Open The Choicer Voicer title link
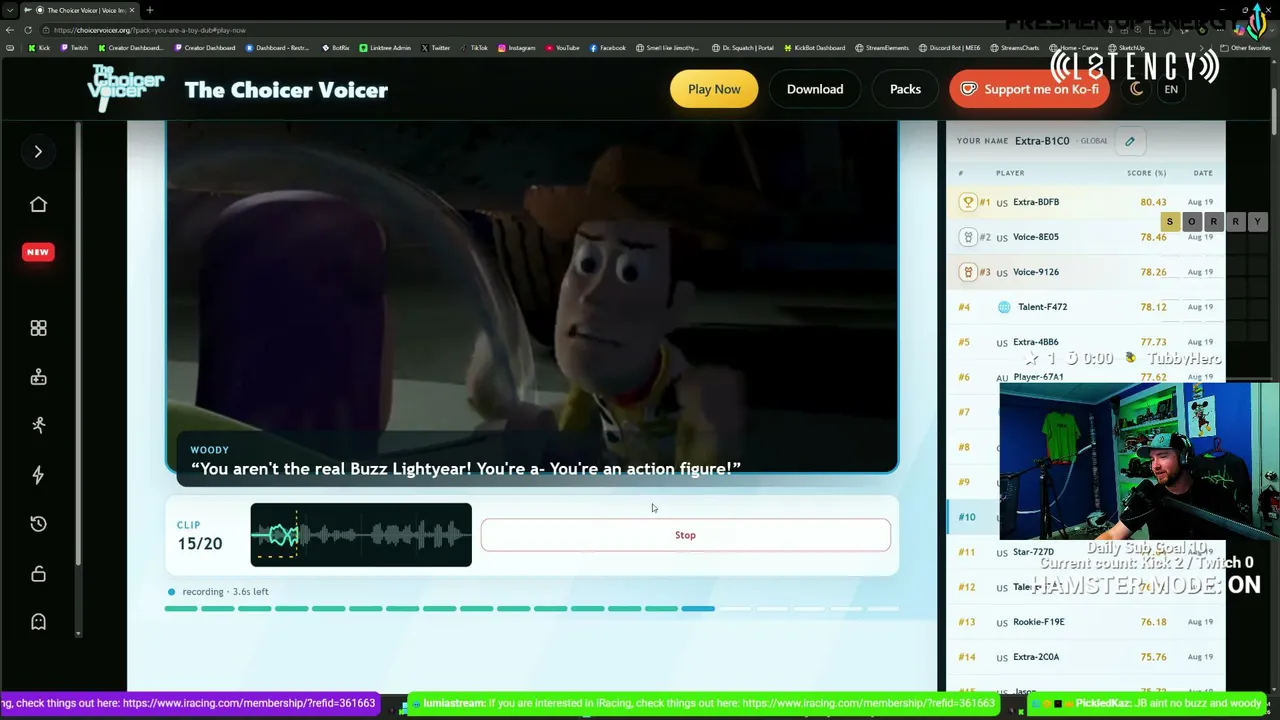The width and height of the screenshot is (1280, 720). (x=286, y=90)
